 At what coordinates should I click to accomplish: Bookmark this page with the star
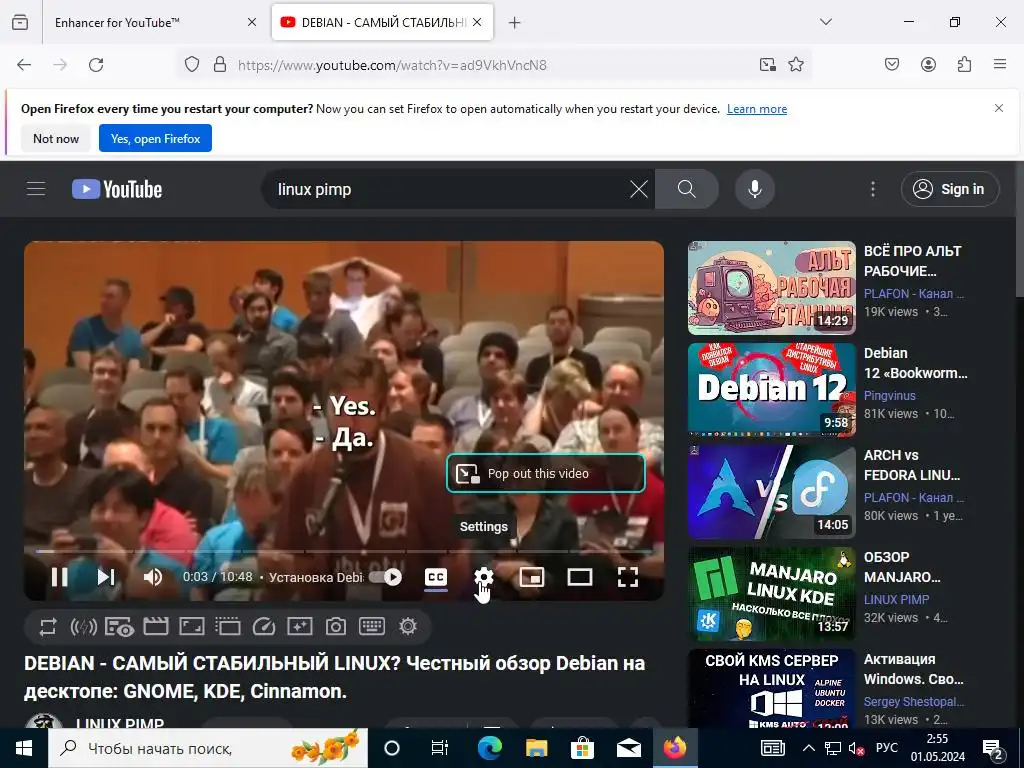796,65
